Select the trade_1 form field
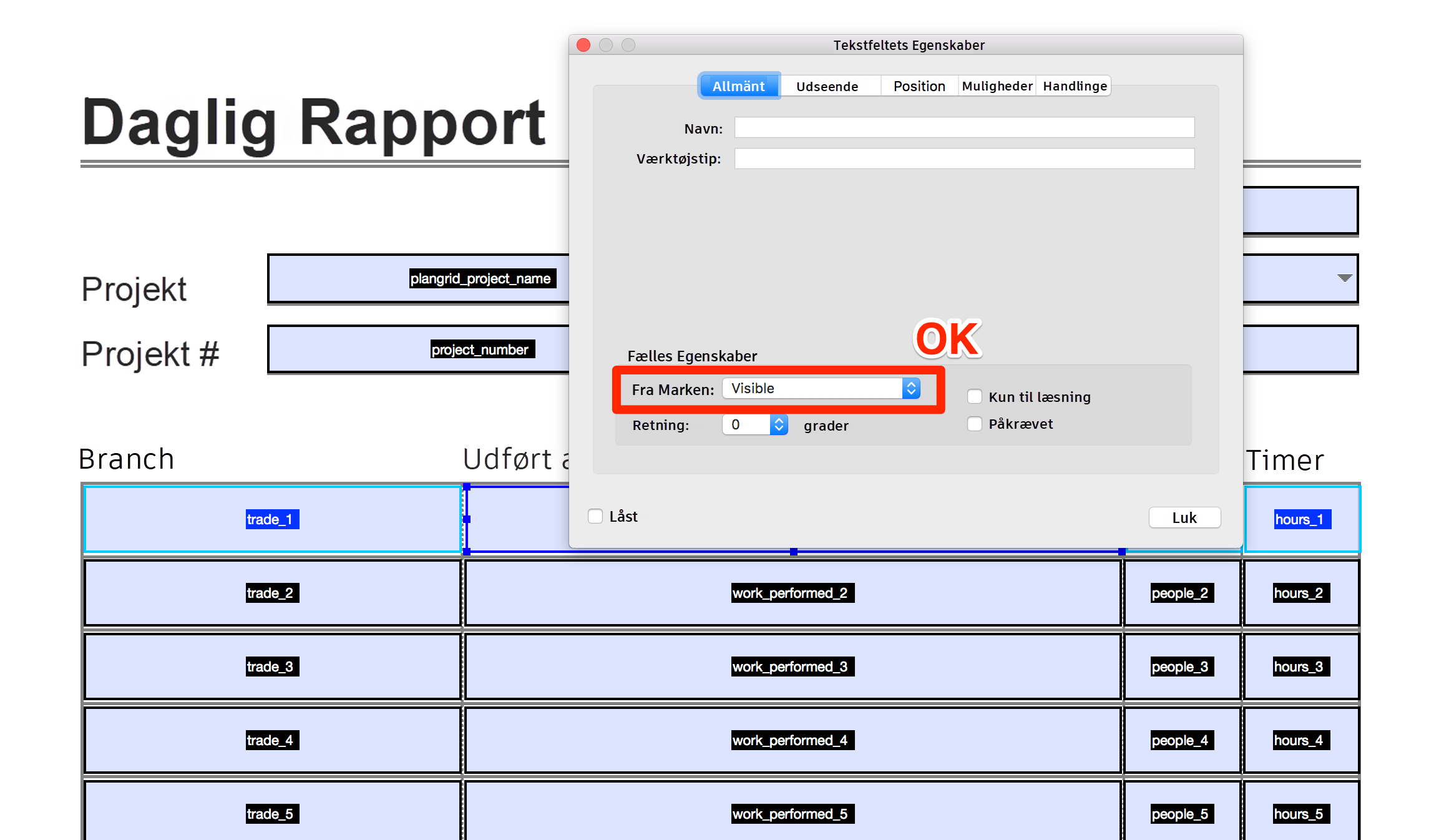The width and height of the screenshot is (1444, 840). click(272, 519)
